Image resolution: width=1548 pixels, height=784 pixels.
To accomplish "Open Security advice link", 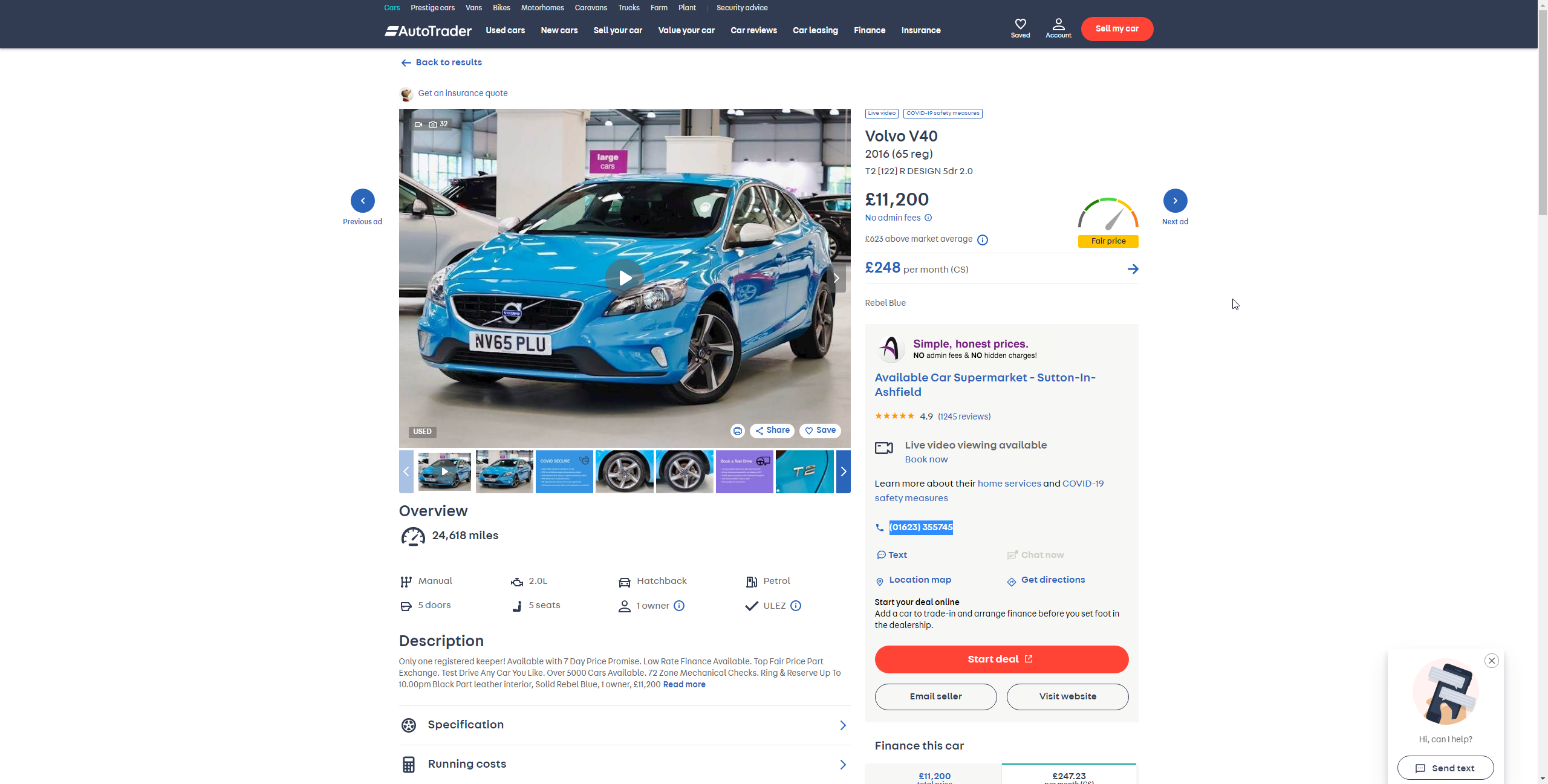I will click(742, 8).
